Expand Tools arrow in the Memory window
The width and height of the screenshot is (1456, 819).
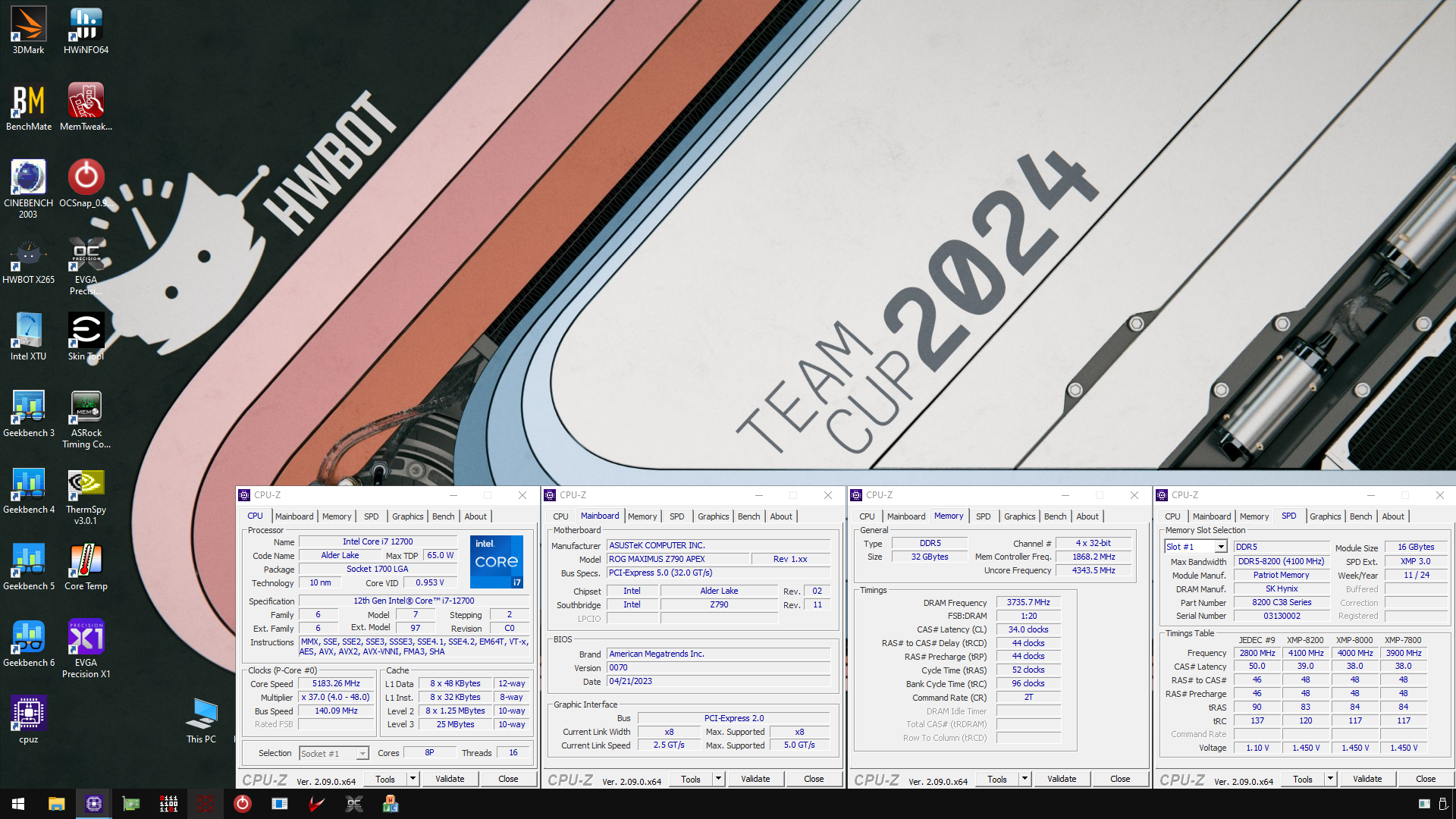point(1025,779)
